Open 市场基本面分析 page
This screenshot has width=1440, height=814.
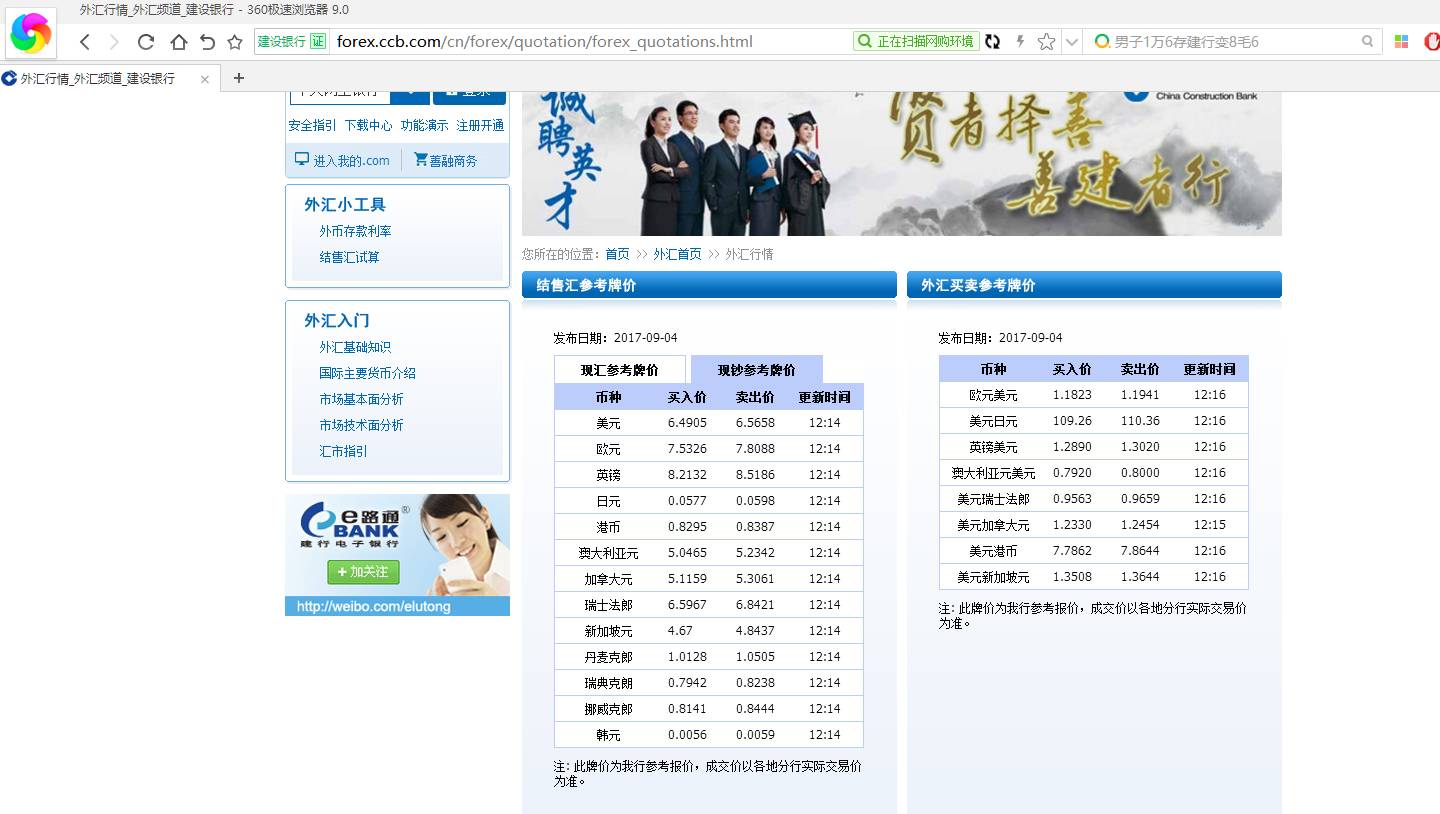(361, 399)
